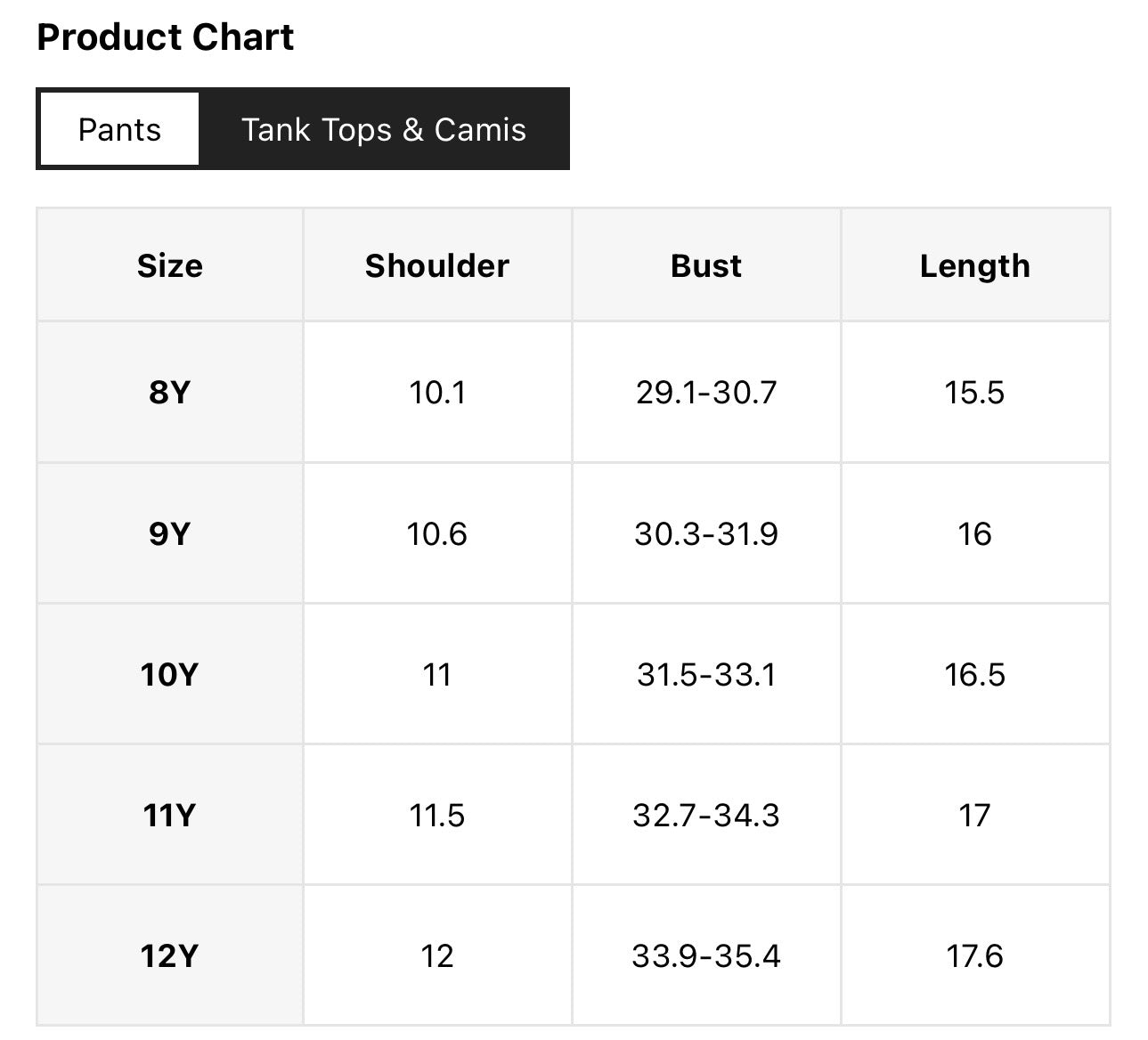Click the 29.1-30.7 bust cell
This screenshot has height=1040, width=1148.
(706, 392)
